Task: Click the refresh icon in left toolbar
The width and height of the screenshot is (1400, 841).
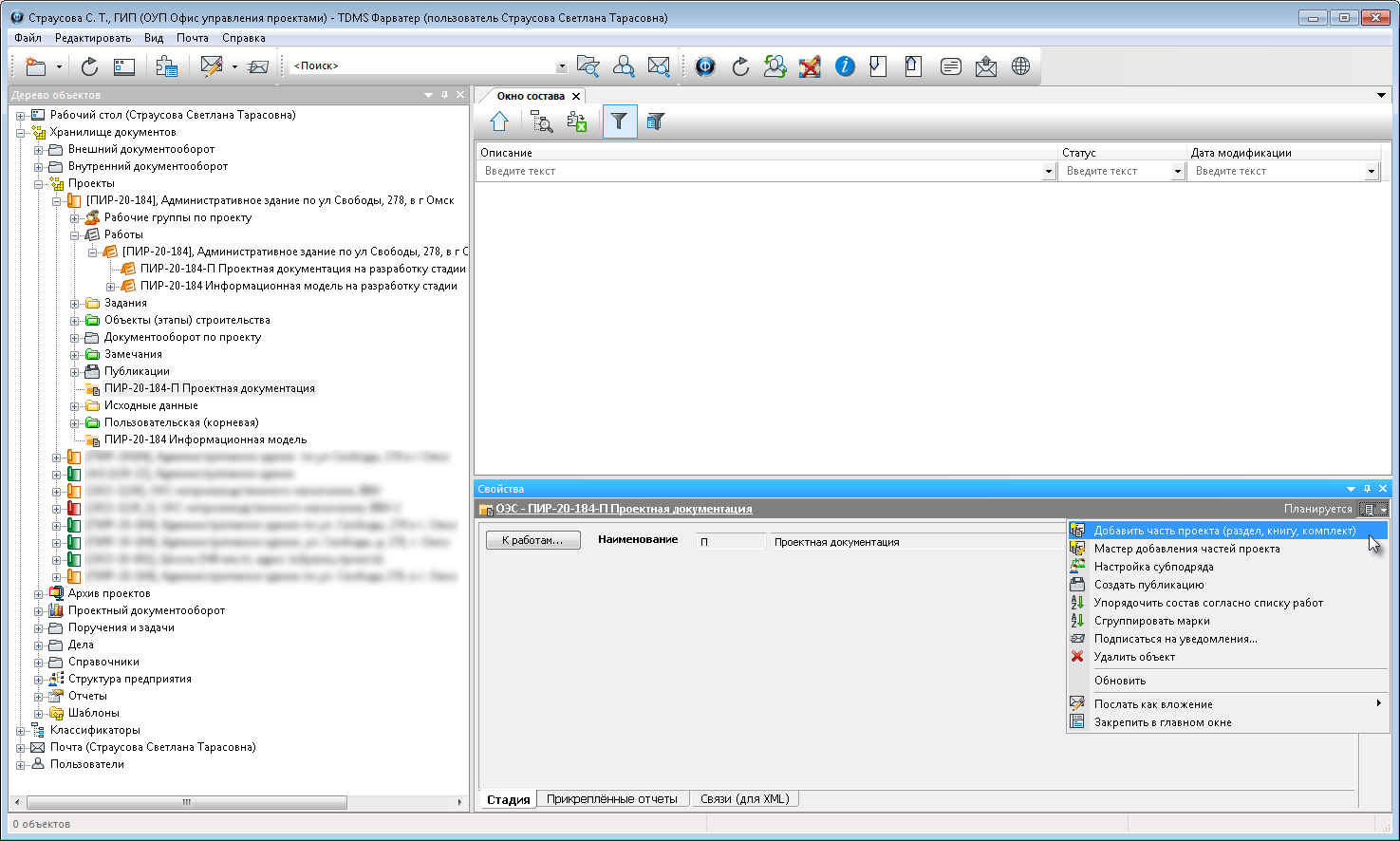Action: pyautogui.click(x=89, y=66)
